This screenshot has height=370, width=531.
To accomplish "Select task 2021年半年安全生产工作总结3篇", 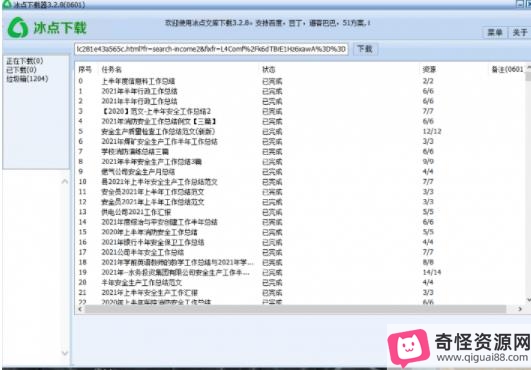I will pos(151,161).
